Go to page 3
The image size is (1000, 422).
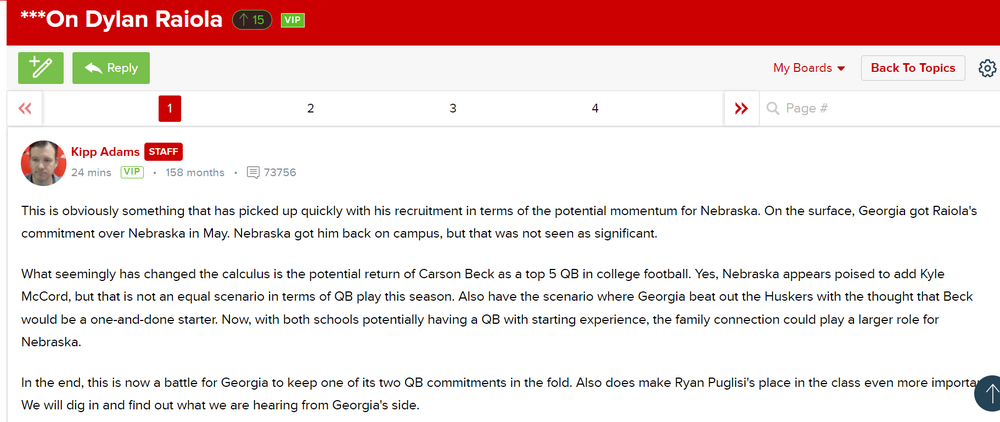(453, 108)
